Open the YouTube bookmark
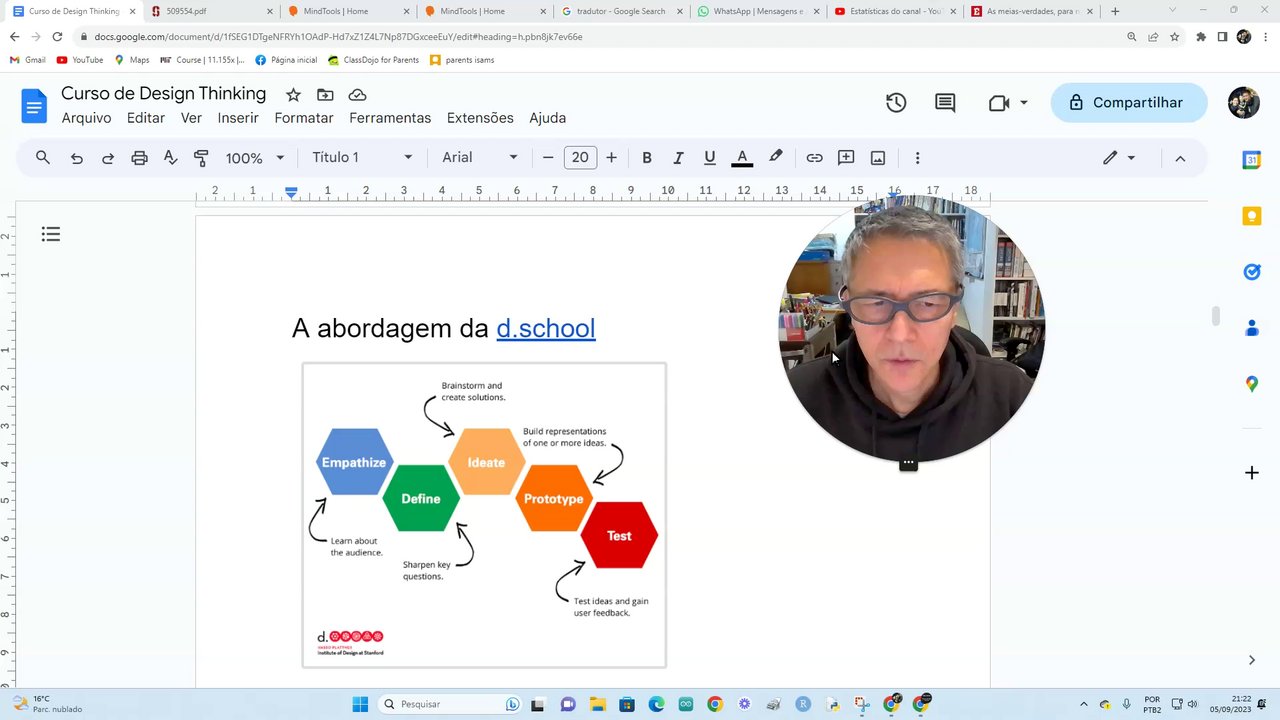Image resolution: width=1280 pixels, height=720 pixels. coord(80,60)
